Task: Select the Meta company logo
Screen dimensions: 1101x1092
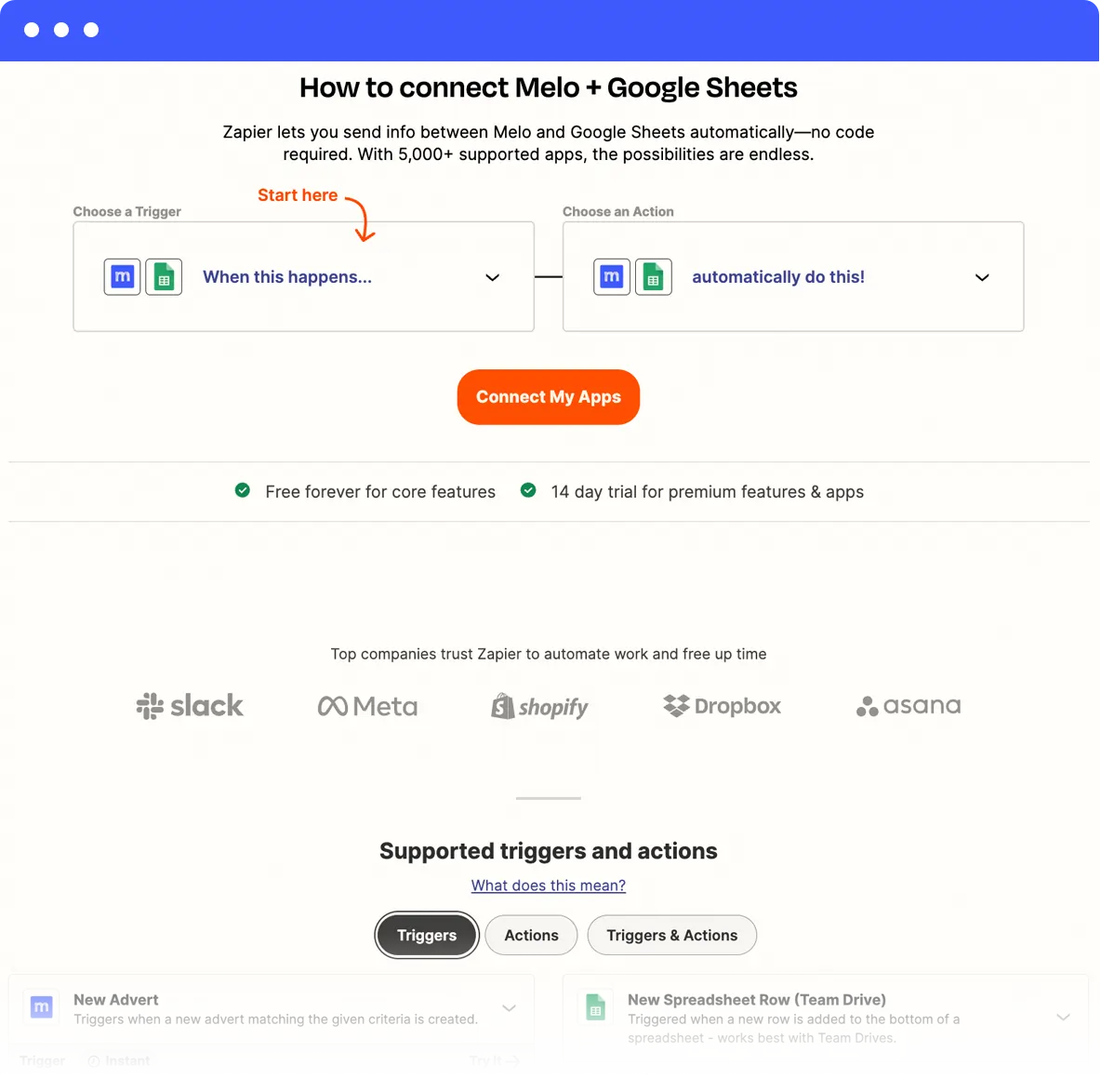Action: [367, 705]
